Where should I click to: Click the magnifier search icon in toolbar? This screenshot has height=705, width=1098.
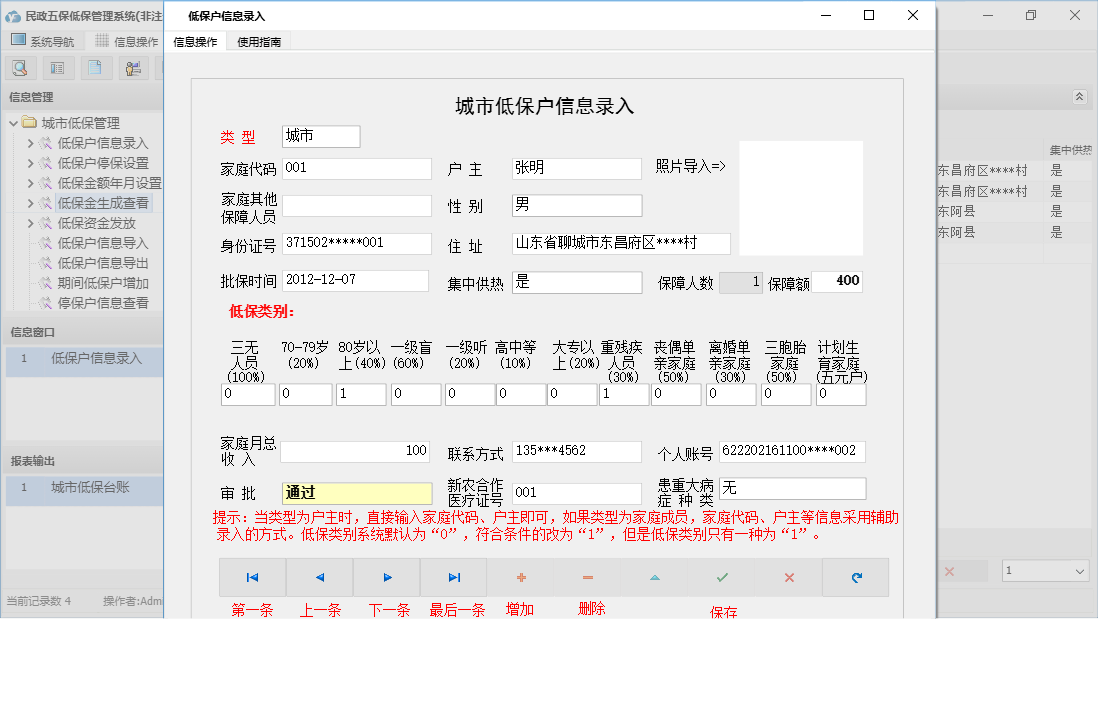click(20, 67)
